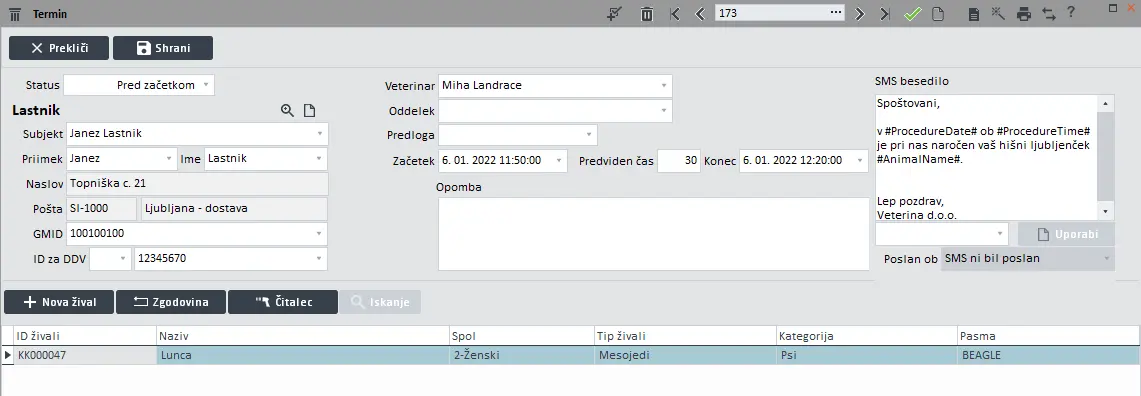Click the scroll-up arrow of SMS text

point(1106,103)
